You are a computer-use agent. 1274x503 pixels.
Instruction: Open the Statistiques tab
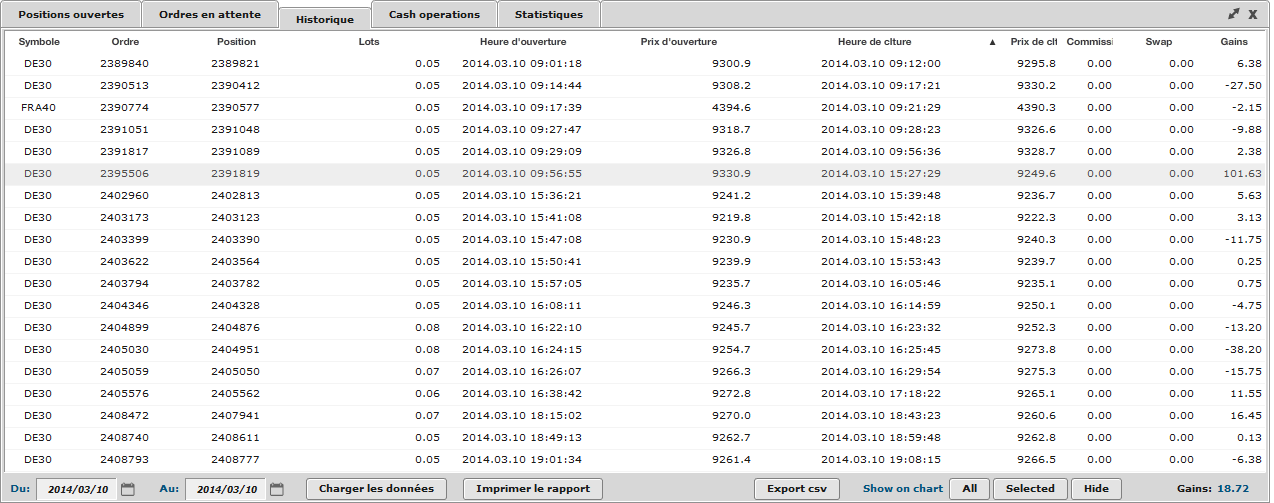[x=548, y=14]
